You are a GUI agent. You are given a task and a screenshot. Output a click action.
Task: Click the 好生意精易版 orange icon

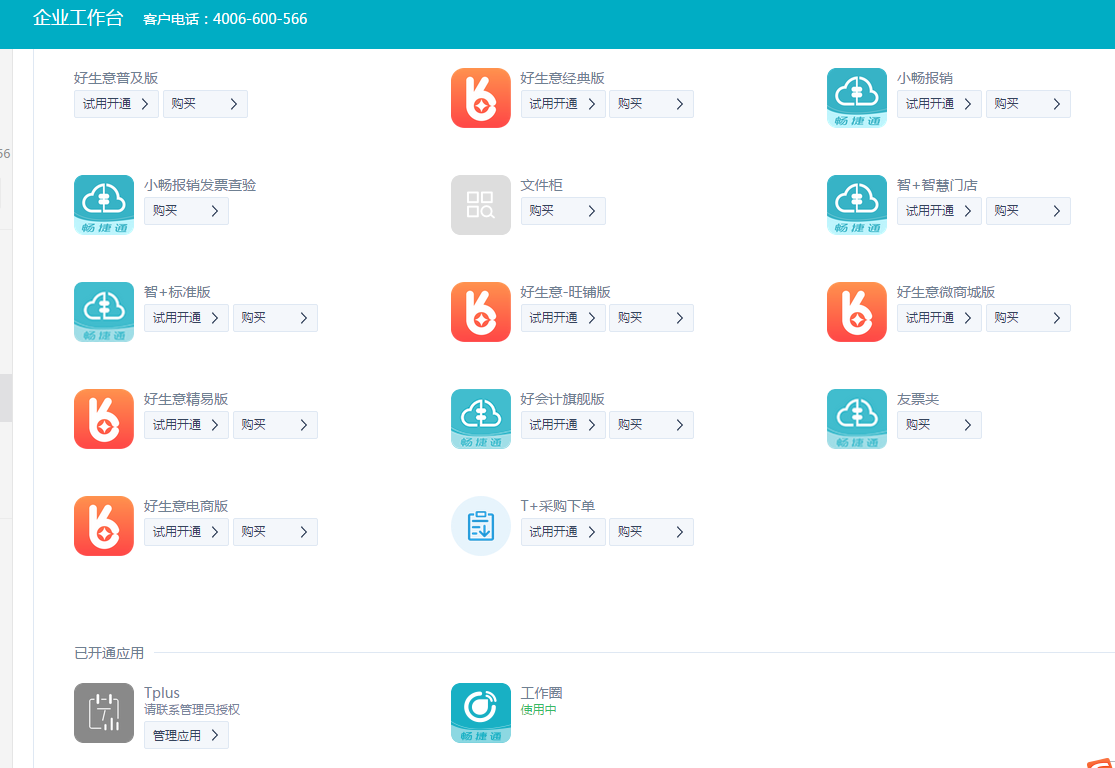(104, 419)
